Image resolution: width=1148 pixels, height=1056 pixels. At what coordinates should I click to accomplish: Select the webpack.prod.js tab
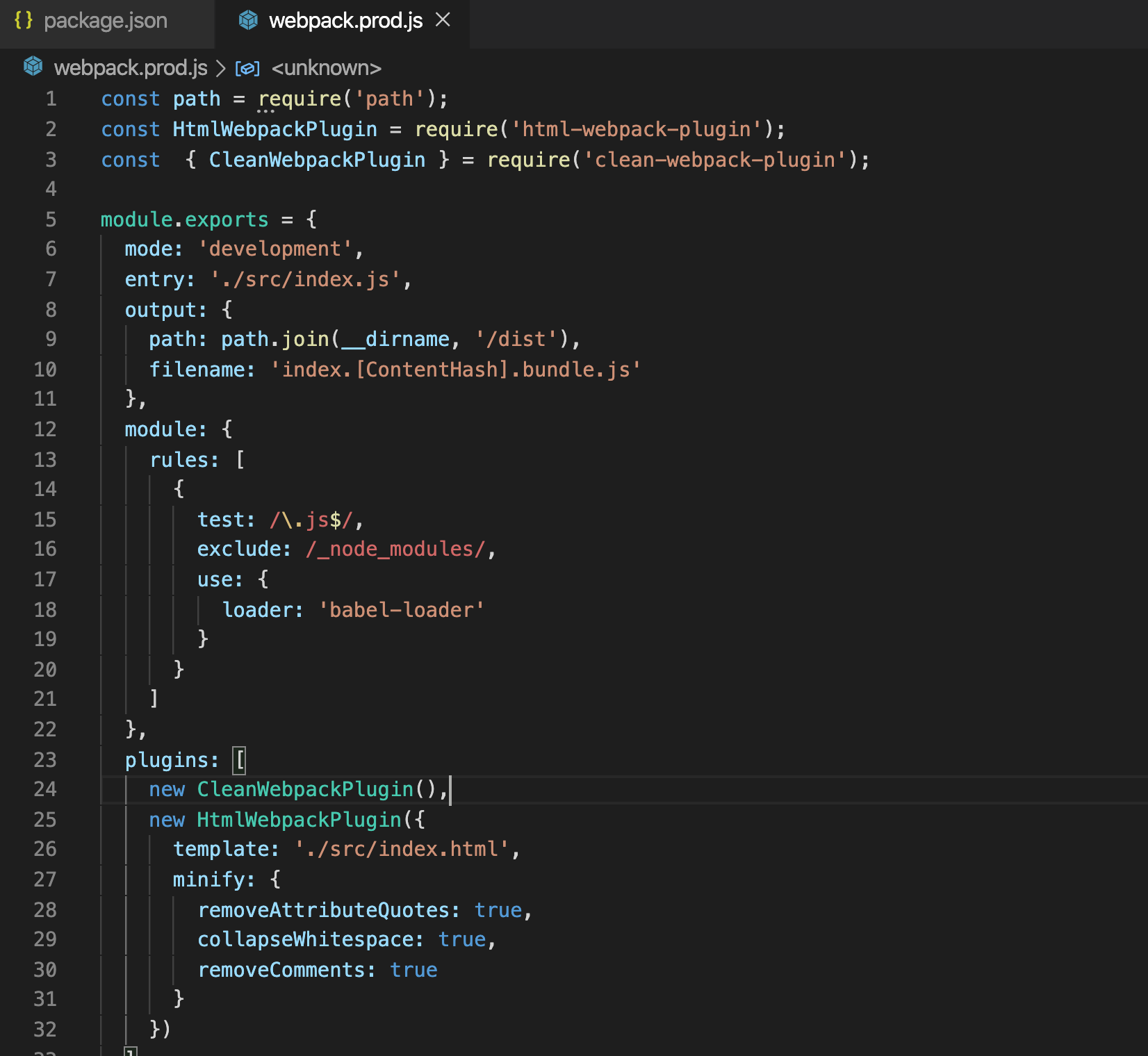345,21
